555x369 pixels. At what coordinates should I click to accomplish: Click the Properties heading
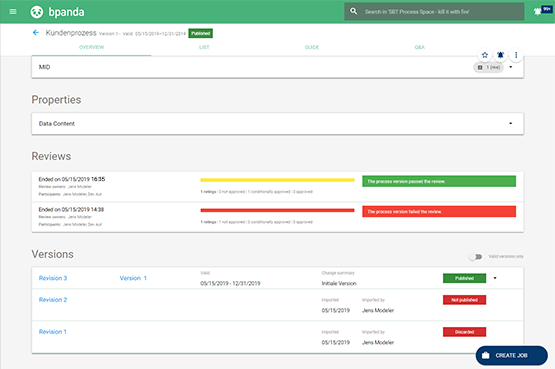[56, 100]
